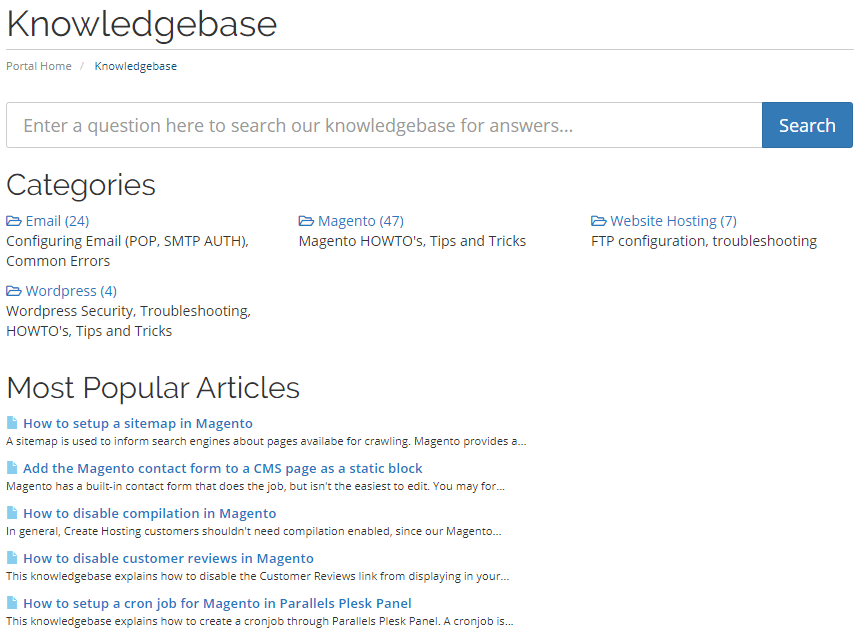Screen dimensions: 866x636
Task: Open the Magento (47) category
Action: pyautogui.click(x=361, y=221)
